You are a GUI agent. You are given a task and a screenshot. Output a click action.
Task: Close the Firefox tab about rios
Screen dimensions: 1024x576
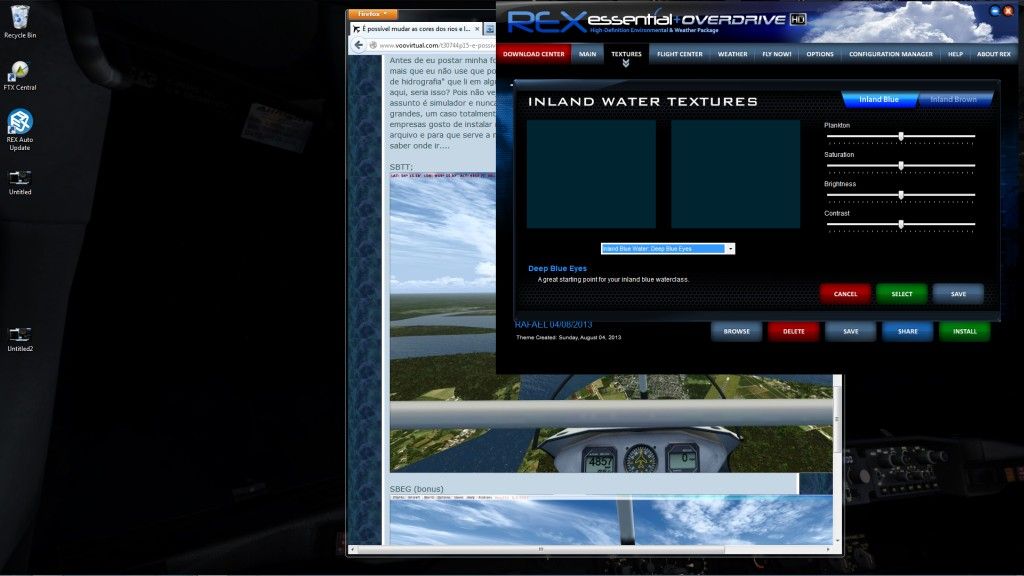[477, 29]
